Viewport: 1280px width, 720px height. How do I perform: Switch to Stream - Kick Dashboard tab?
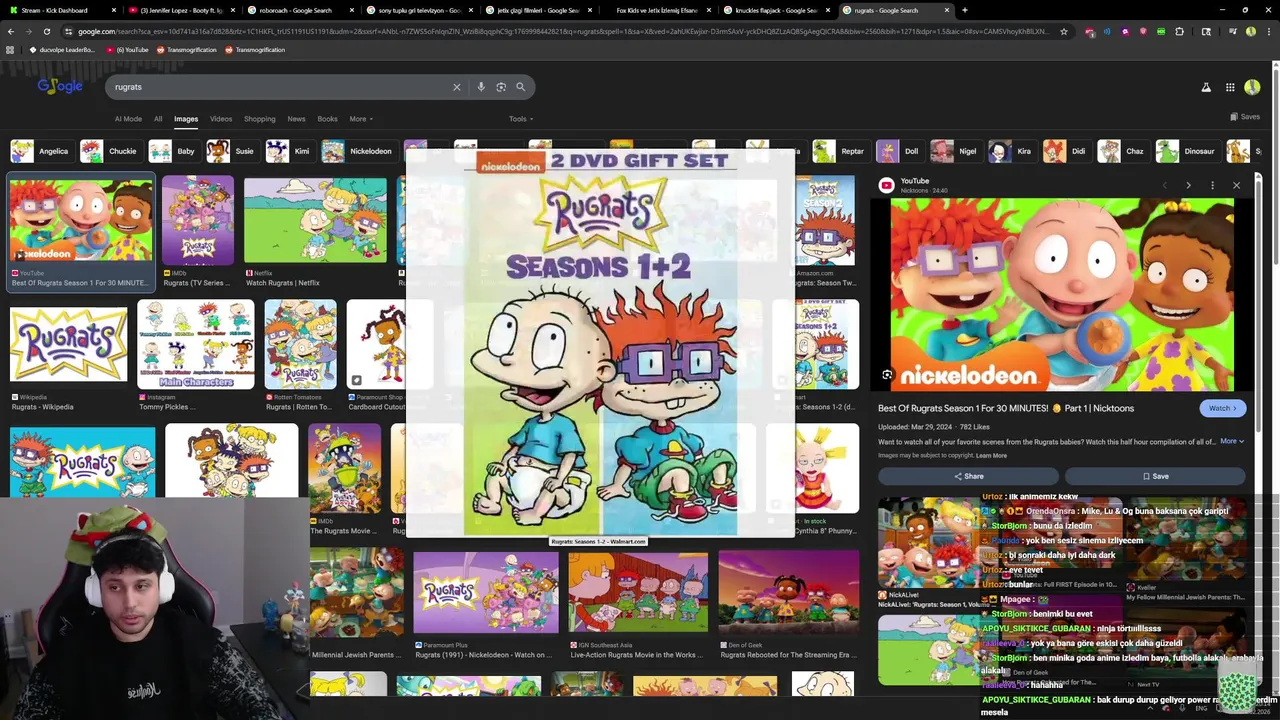pos(63,10)
